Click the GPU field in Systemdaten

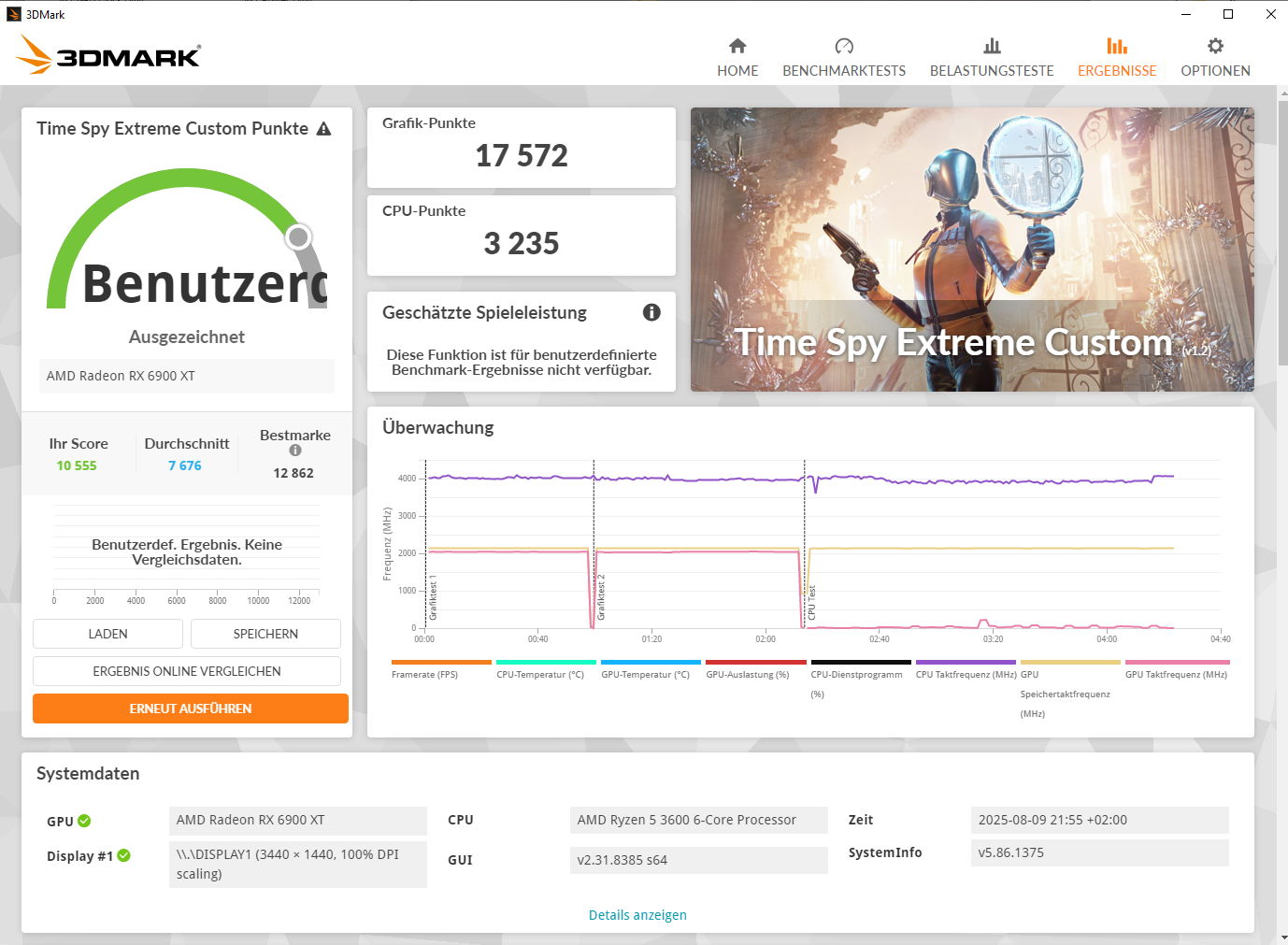298,820
